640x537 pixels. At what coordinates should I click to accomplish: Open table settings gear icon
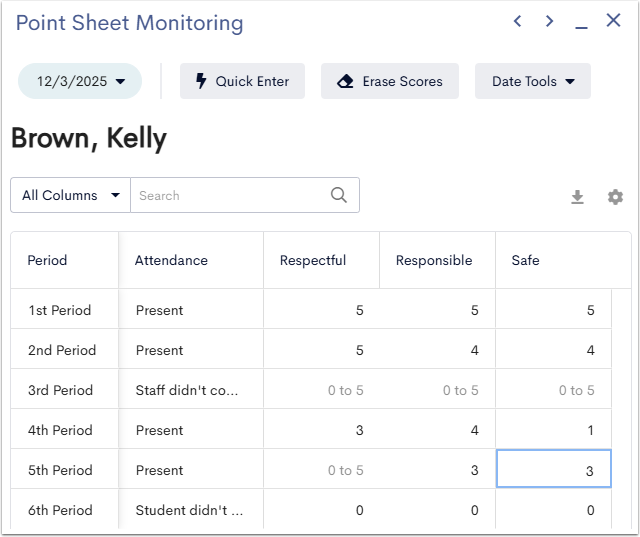[615, 197]
